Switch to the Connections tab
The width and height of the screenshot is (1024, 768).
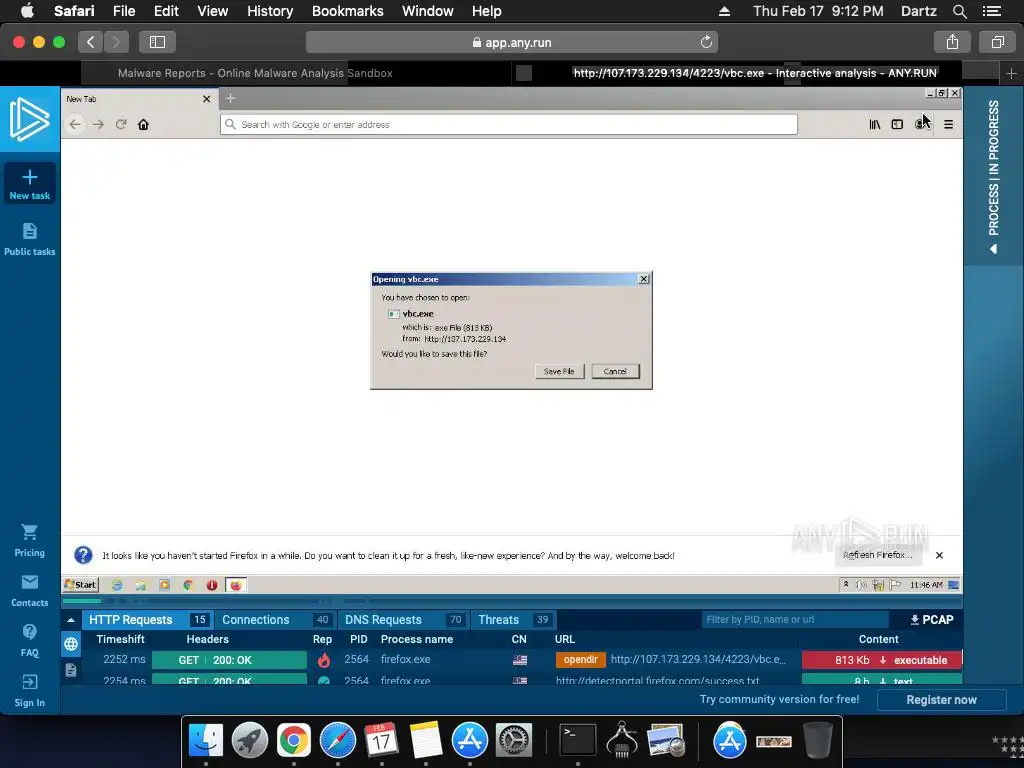pyautogui.click(x=274, y=620)
